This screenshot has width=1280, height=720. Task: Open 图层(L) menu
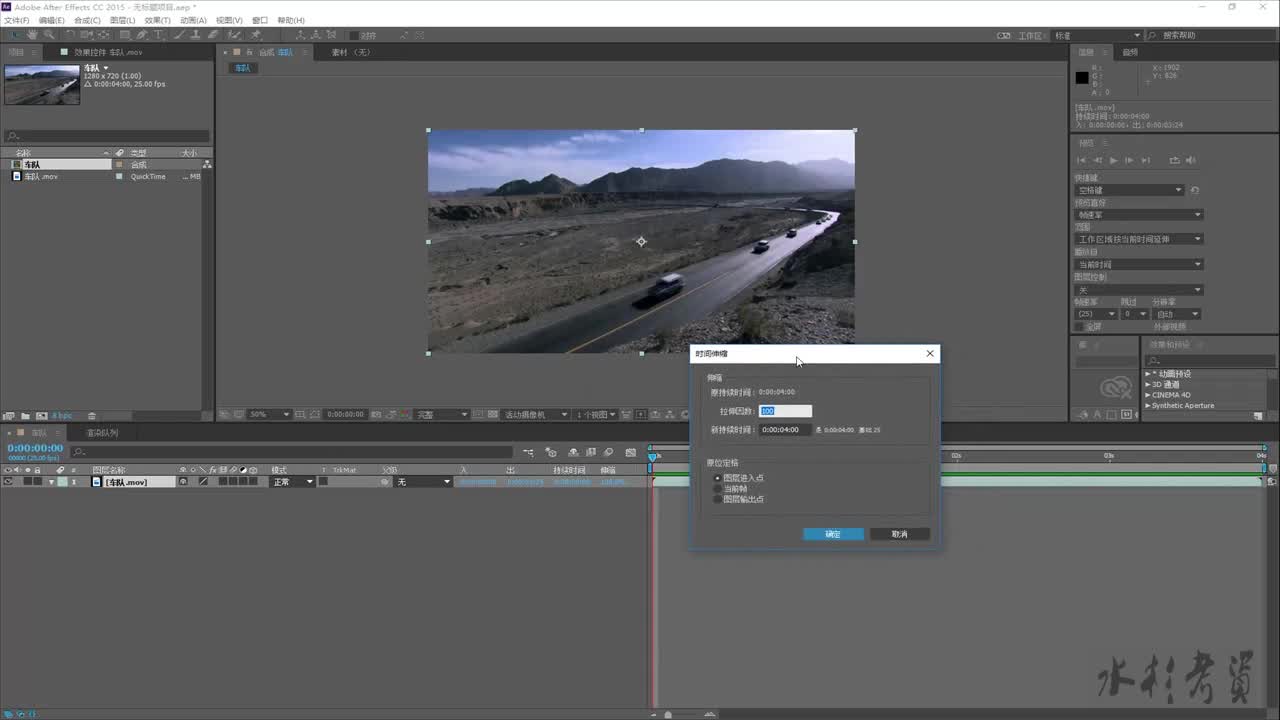pos(122,20)
